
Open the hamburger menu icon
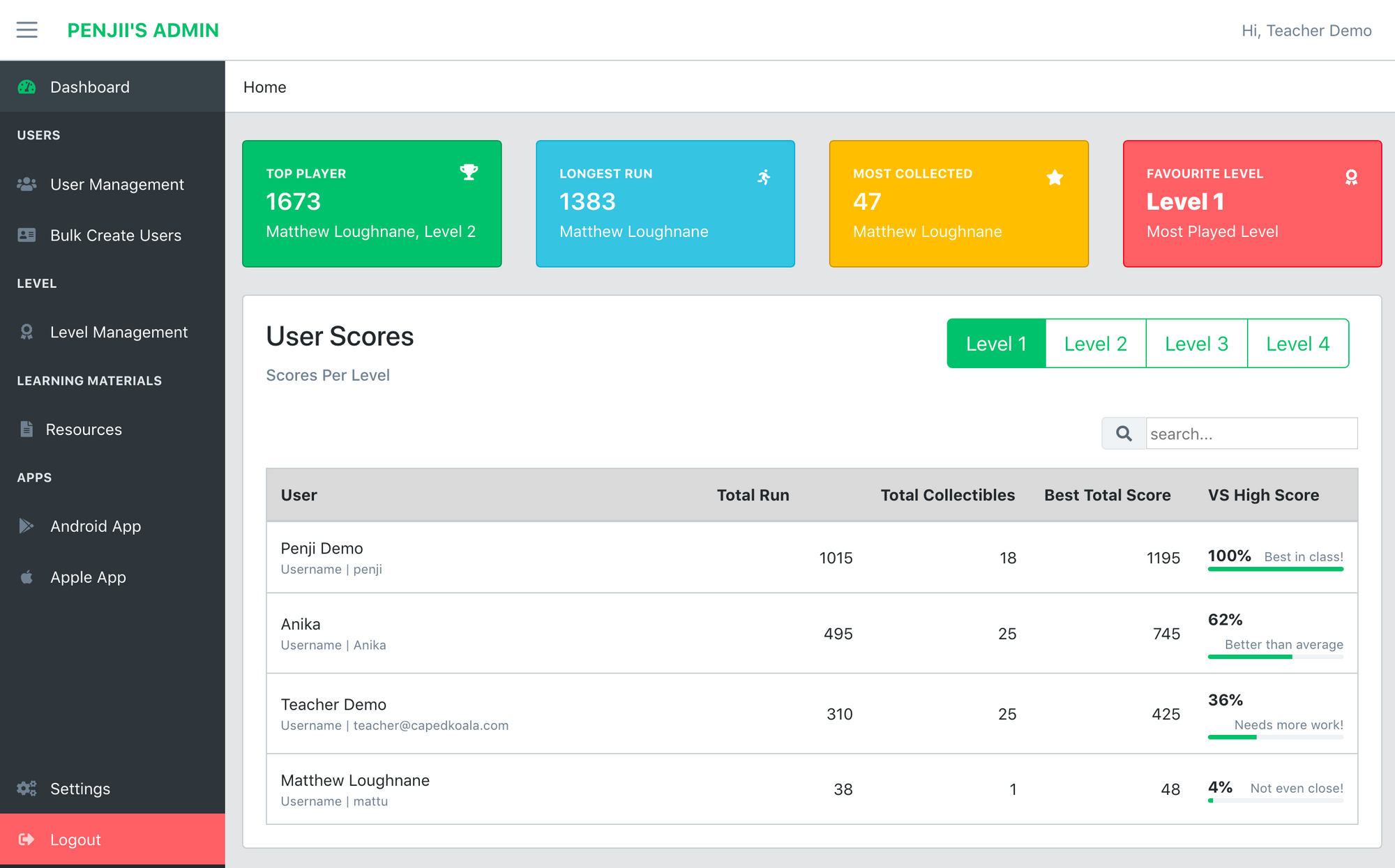[x=27, y=30]
